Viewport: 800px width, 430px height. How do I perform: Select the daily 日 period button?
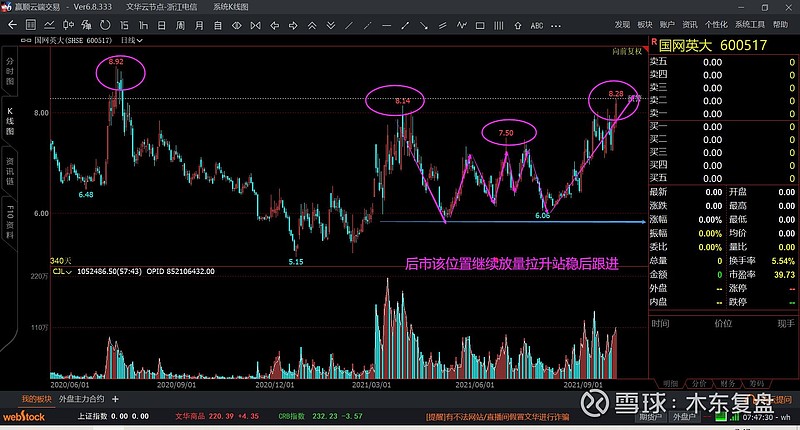point(162,25)
